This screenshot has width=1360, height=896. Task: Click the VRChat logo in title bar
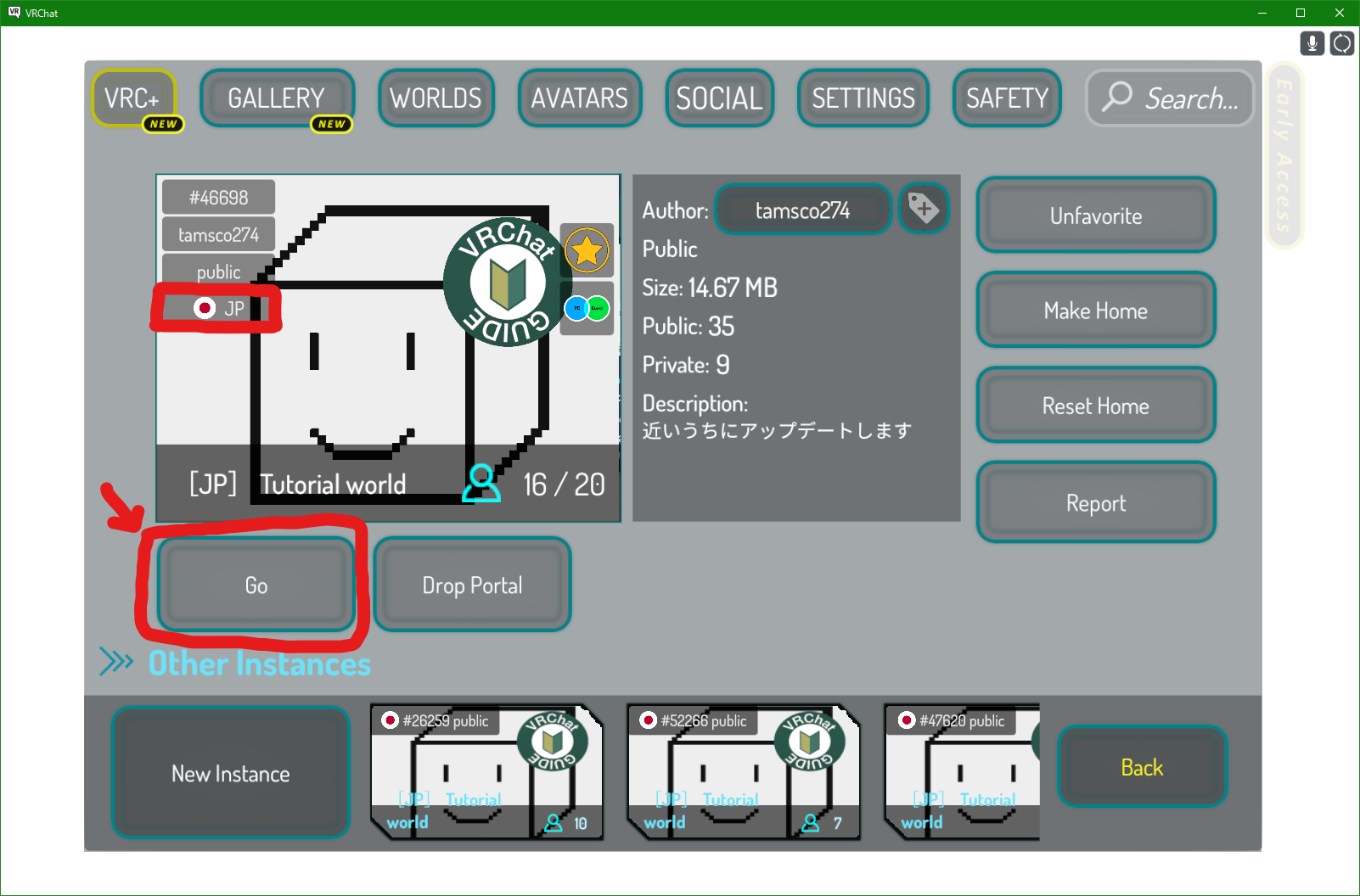point(14,13)
